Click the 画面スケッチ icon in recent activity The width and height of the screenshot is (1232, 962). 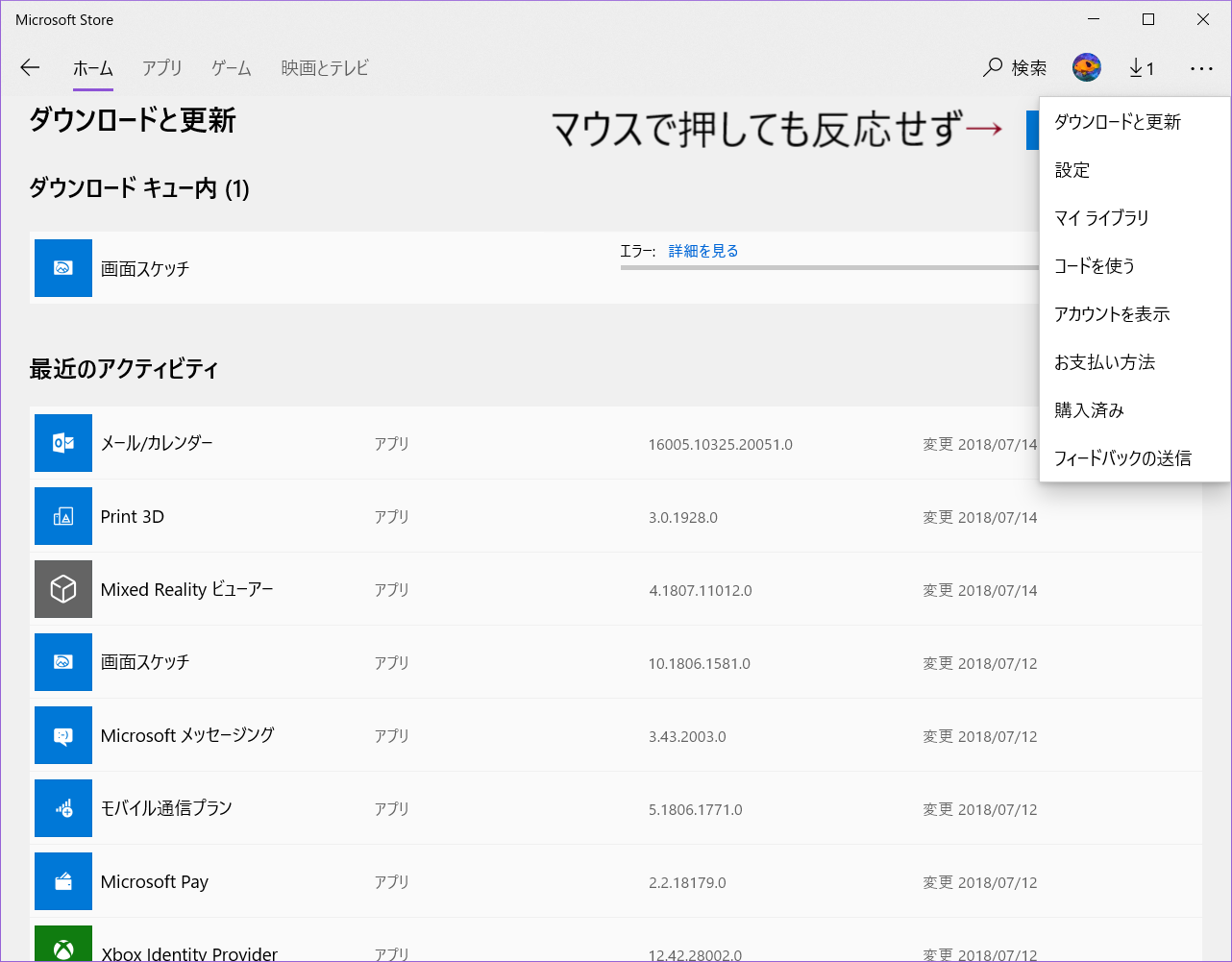[x=63, y=662]
